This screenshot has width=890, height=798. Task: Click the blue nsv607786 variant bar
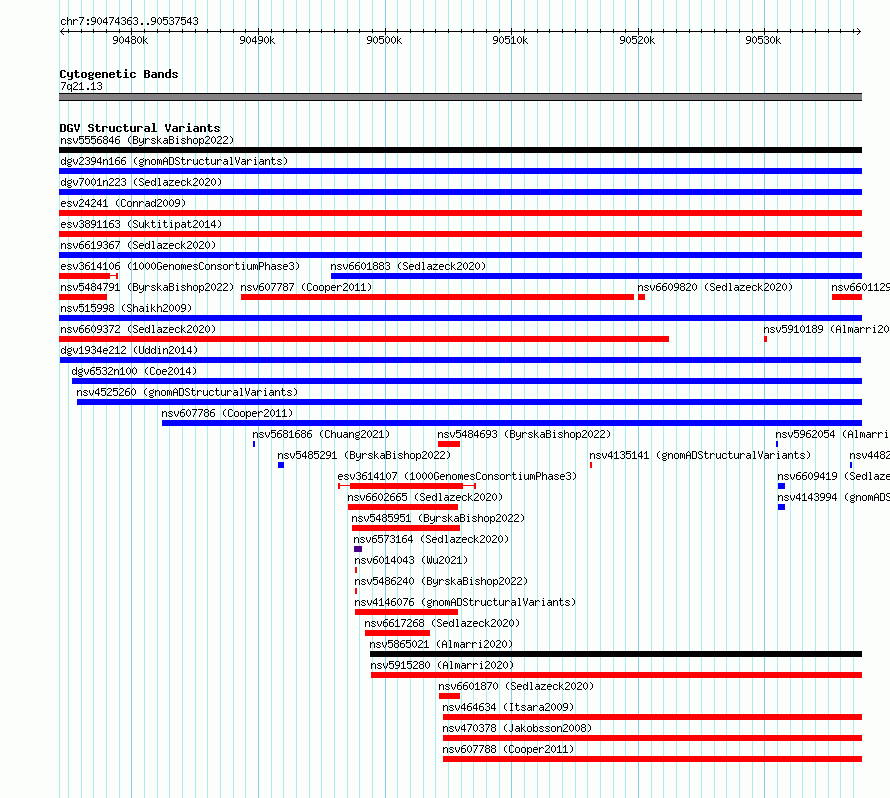click(512, 423)
